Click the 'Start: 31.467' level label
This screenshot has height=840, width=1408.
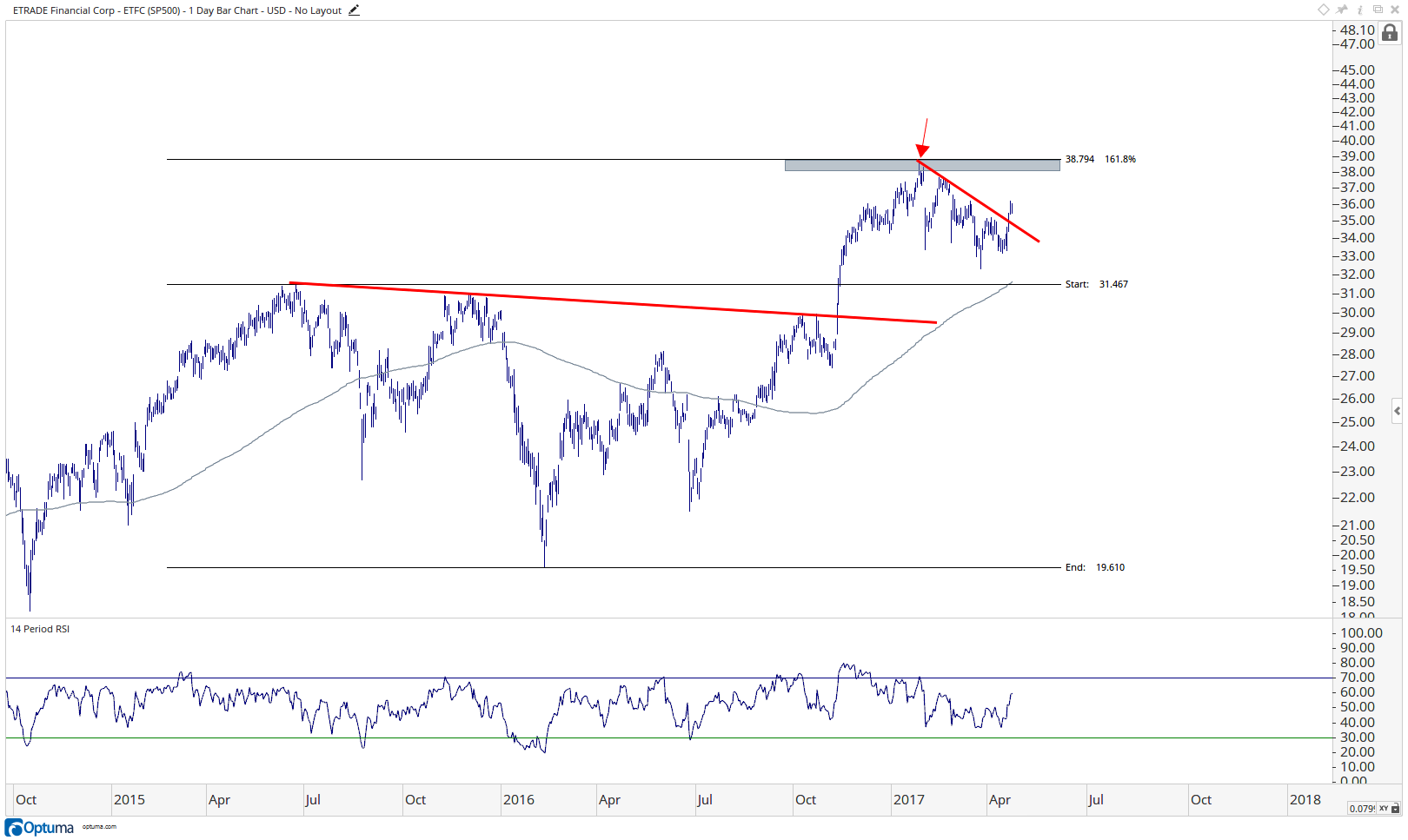(x=1097, y=284)
